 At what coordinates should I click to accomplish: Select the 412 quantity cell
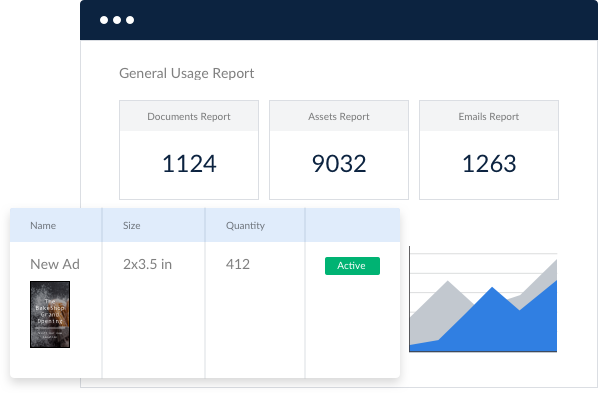[238, 264]
